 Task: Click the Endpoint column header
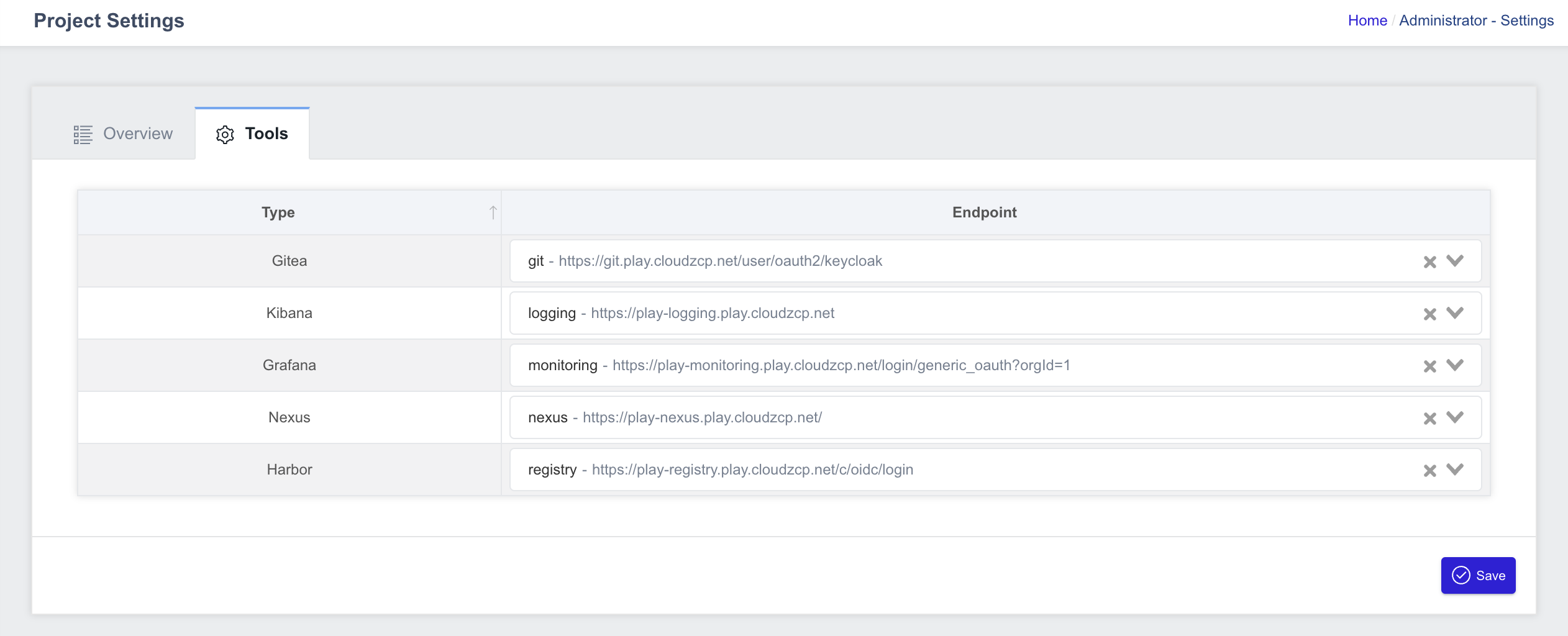[995, 212]
